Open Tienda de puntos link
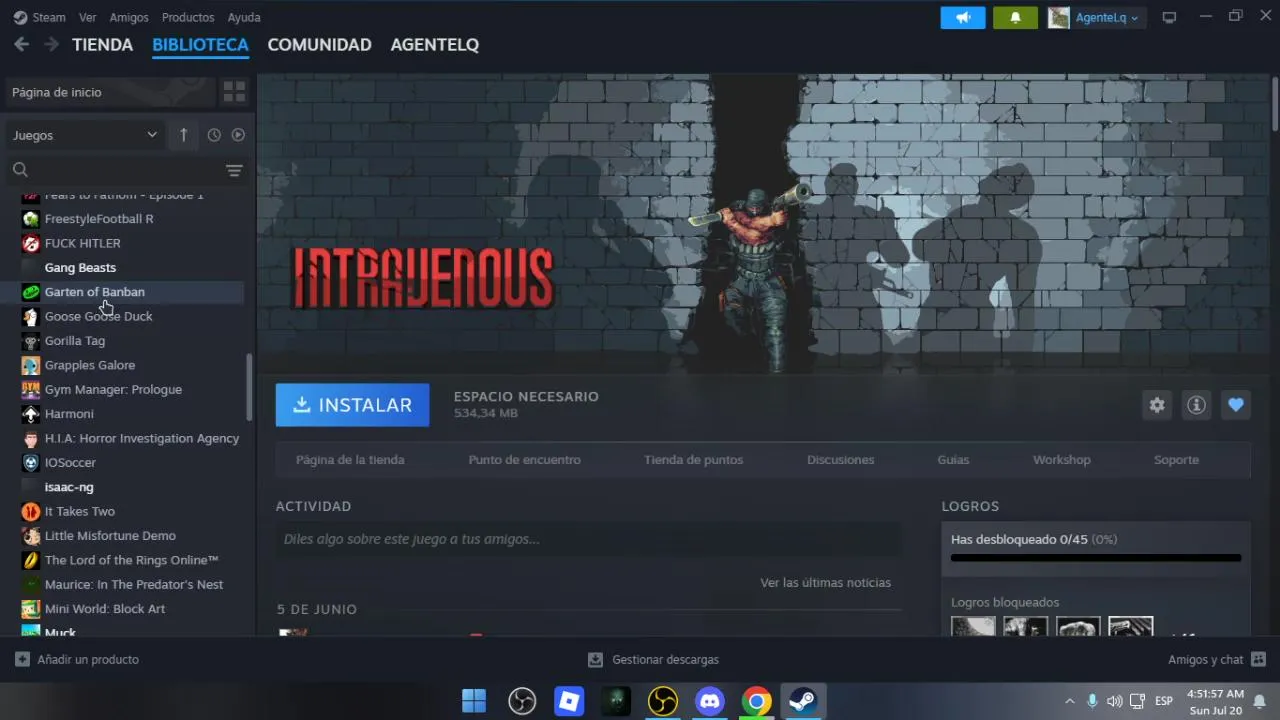1280x720 pixels. 693,460
